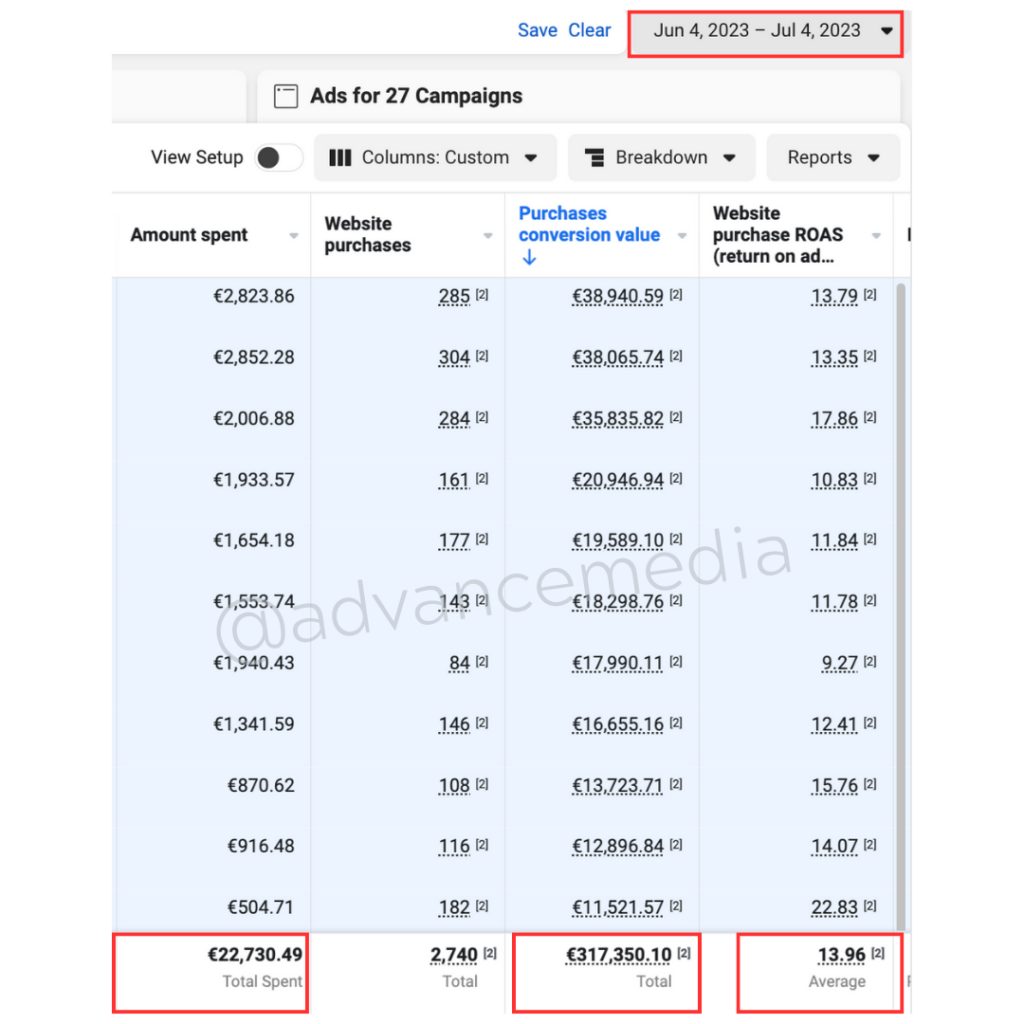The image size is (1024, 1024).
Task: Open the Reports menu
Action: [833, 158]
